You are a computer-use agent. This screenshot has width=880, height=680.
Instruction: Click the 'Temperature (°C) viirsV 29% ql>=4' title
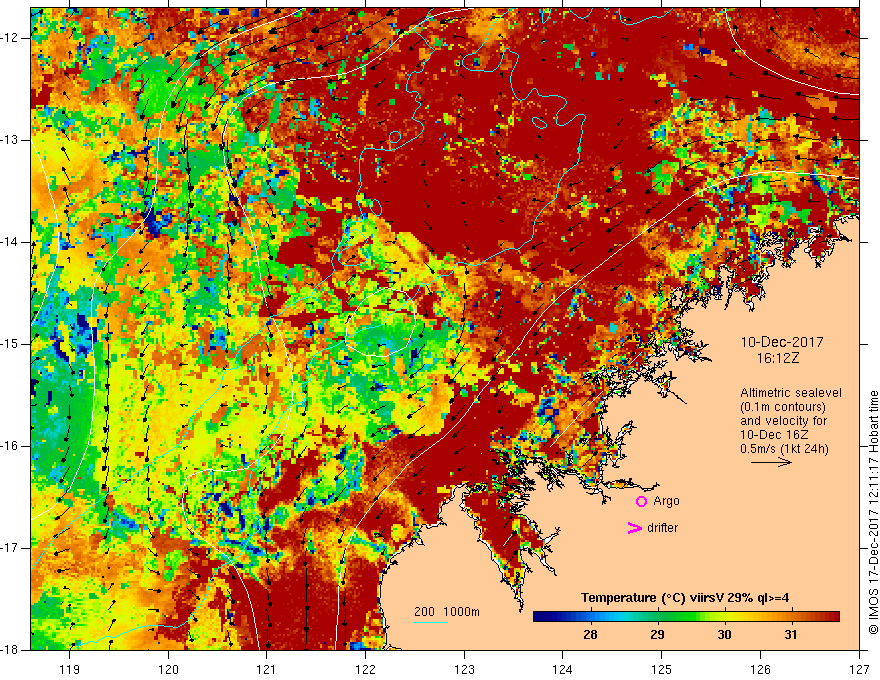click(685, 598)
